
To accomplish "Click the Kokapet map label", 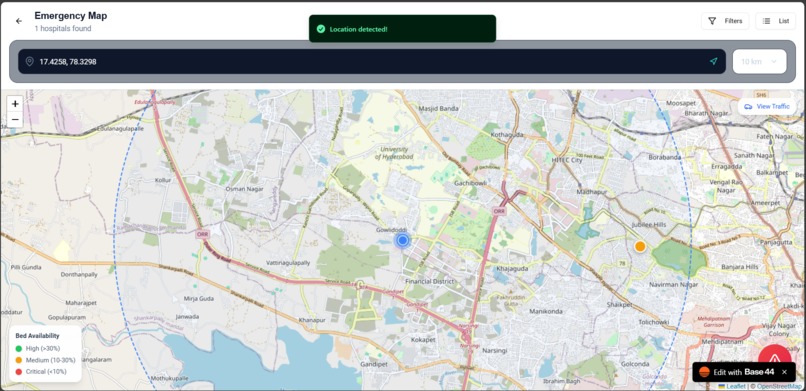I will pos(424,340).
